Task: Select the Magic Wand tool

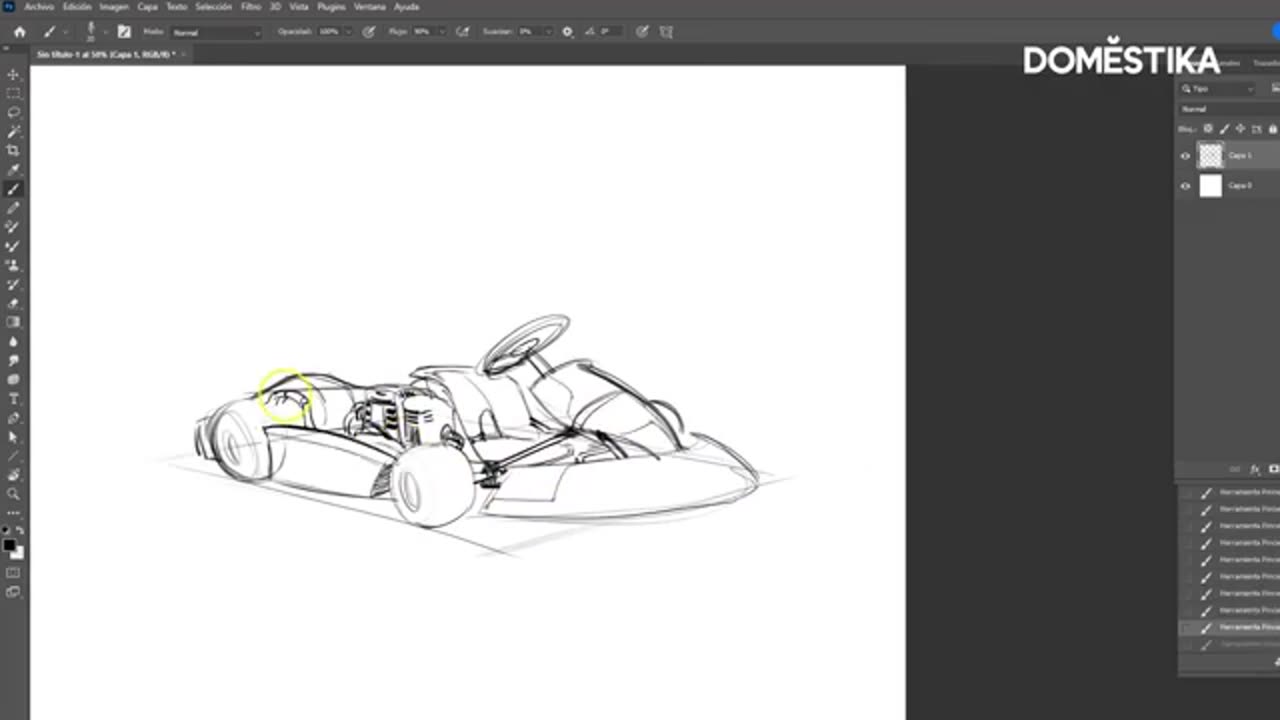Action: coord(13,132)
